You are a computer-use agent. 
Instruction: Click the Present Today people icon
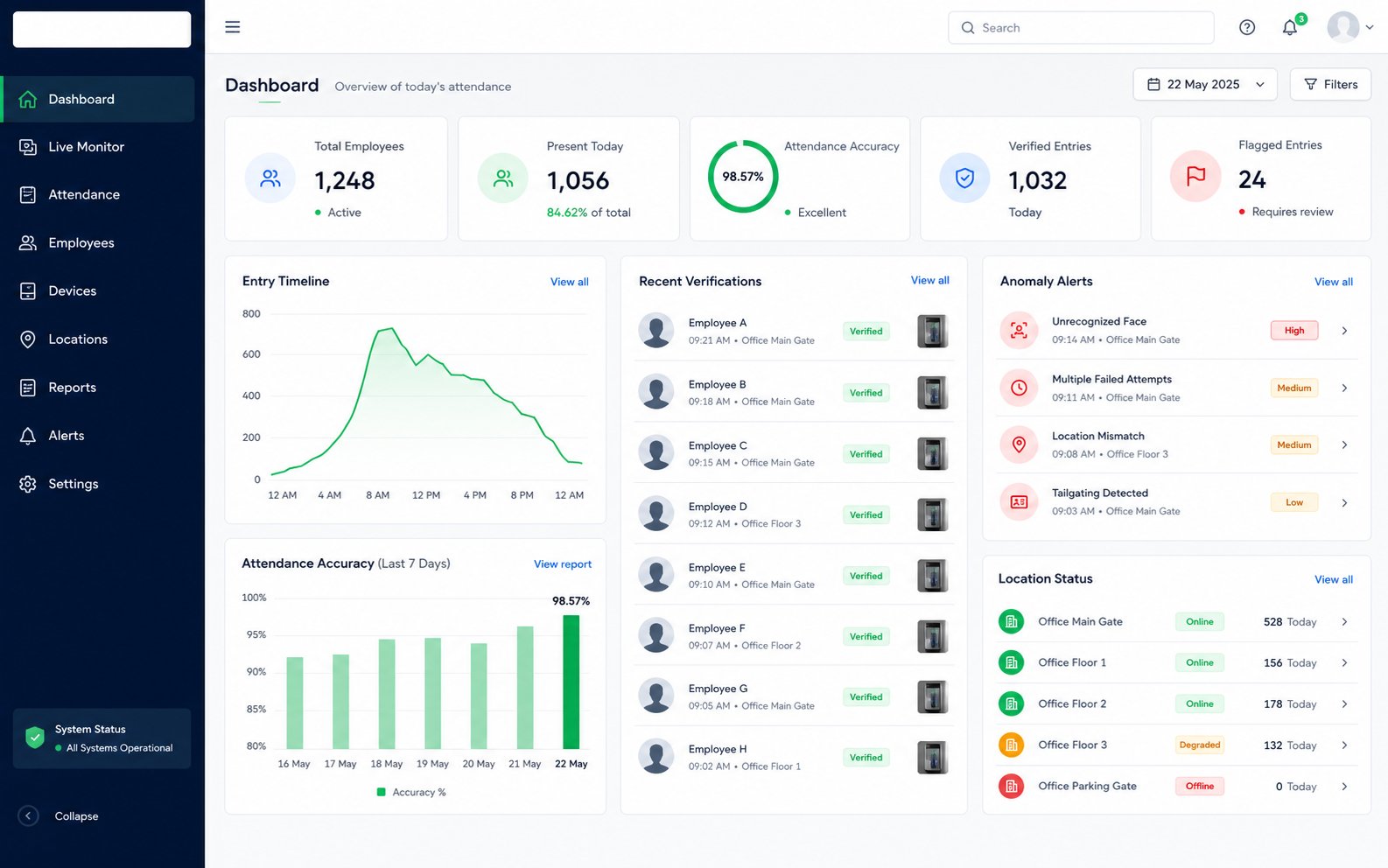click(x=503, y=178)
